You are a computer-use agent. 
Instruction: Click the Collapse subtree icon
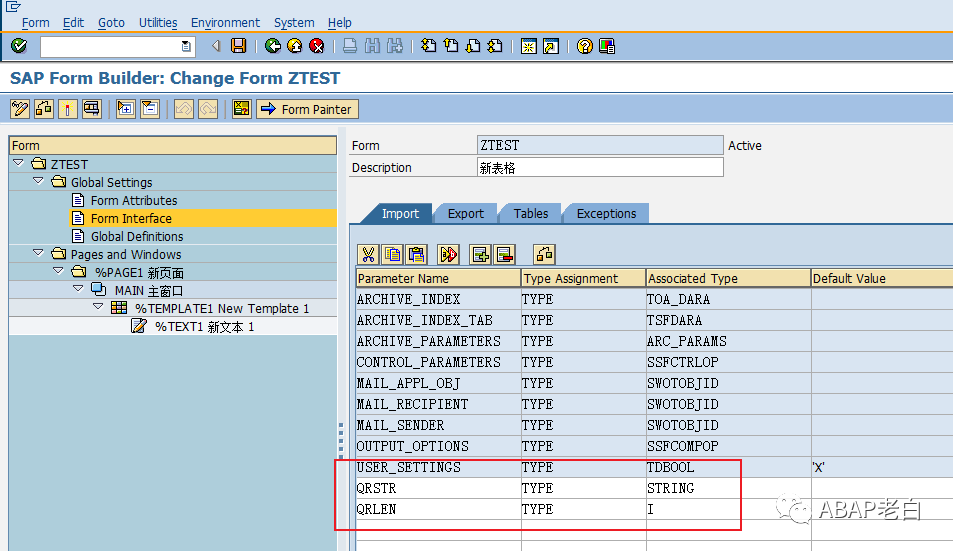click(150, 109)
